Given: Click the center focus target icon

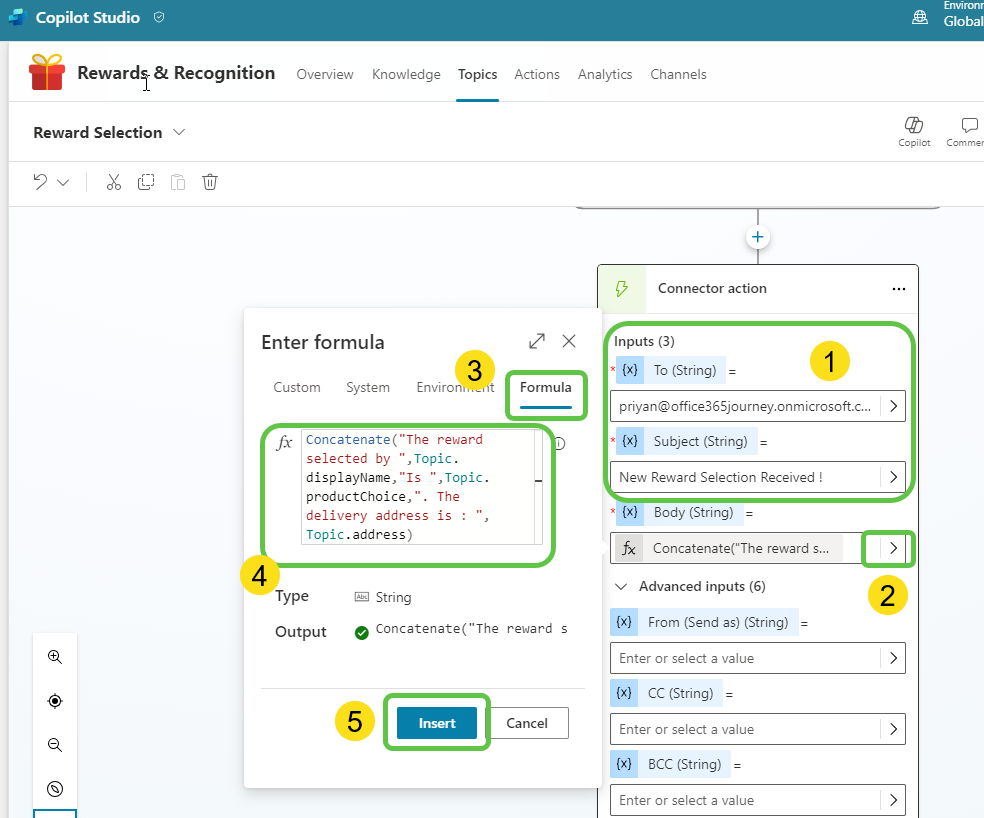Looking at the screenshot, I should [x=55, y=701].
